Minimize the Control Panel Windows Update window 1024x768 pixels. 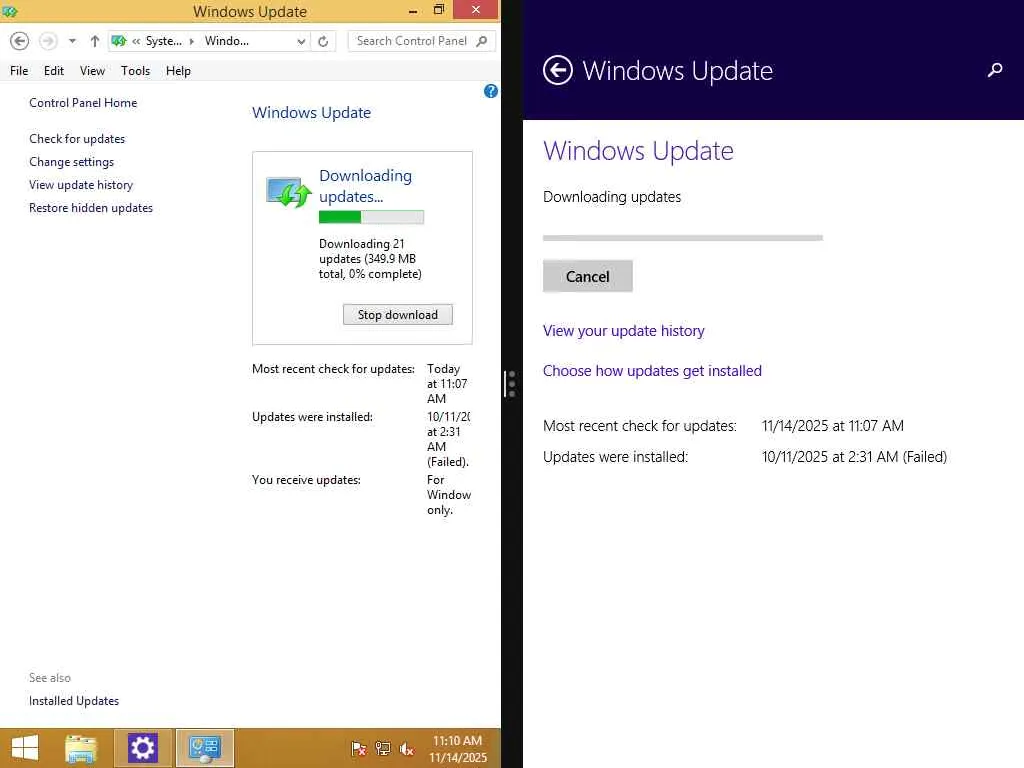(413, 10)
